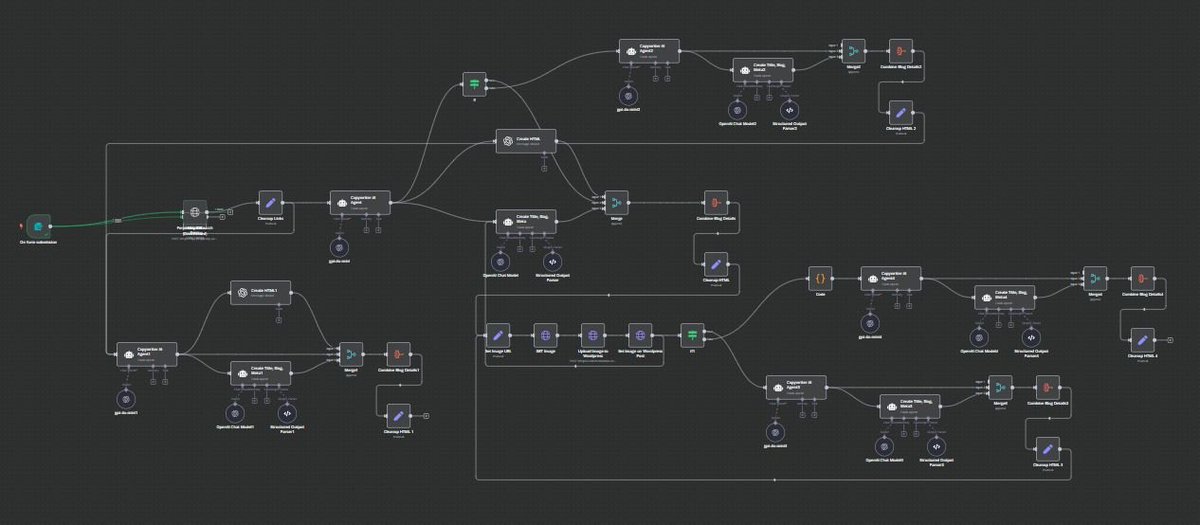Select the Structured Output Parser3 sub-node
Image resolution: width=1200 pixels, height=525 pixels.
click(x=937, y=445)
